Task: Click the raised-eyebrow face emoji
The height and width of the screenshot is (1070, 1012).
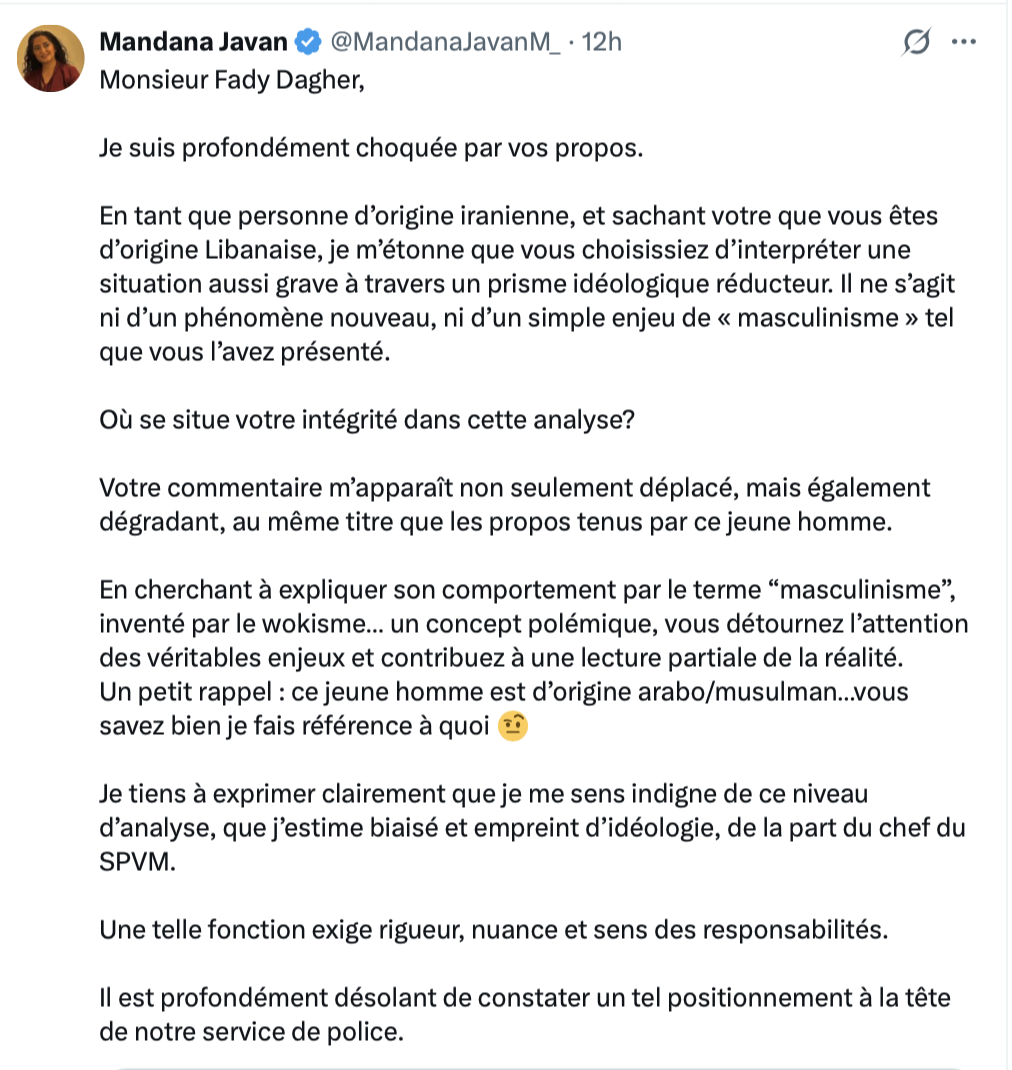Action: click(x=512, y=727)
